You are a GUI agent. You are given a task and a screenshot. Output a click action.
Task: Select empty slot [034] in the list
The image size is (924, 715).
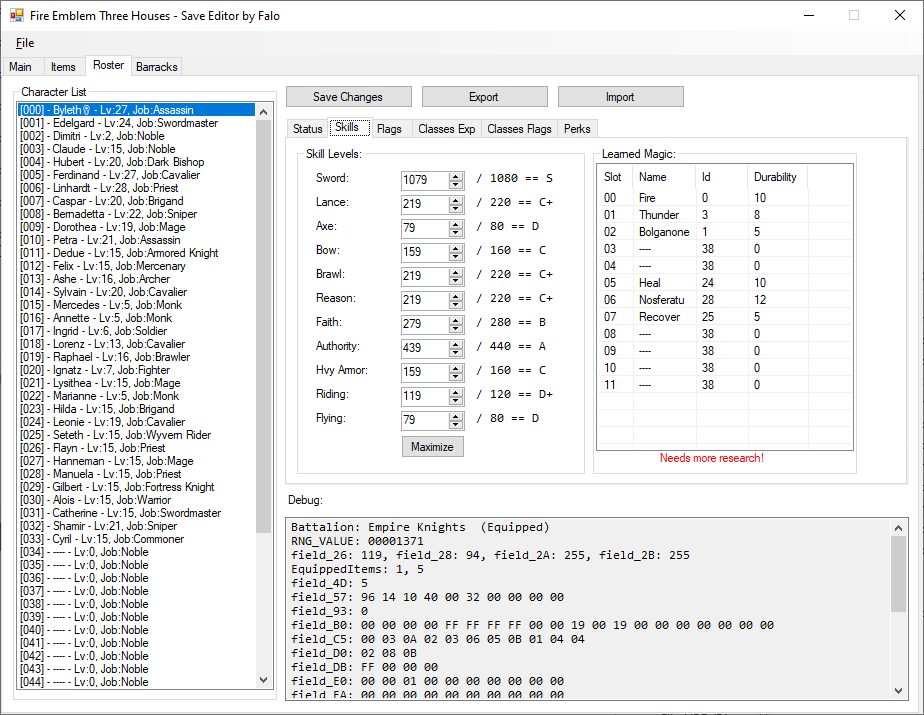[137, 552]
